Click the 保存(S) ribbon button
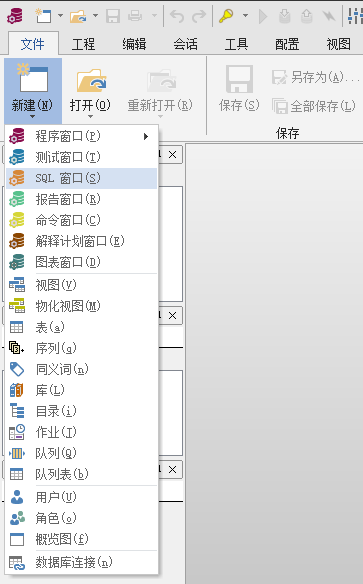This screenshot has width=363, height=584. tap(239, 89)
